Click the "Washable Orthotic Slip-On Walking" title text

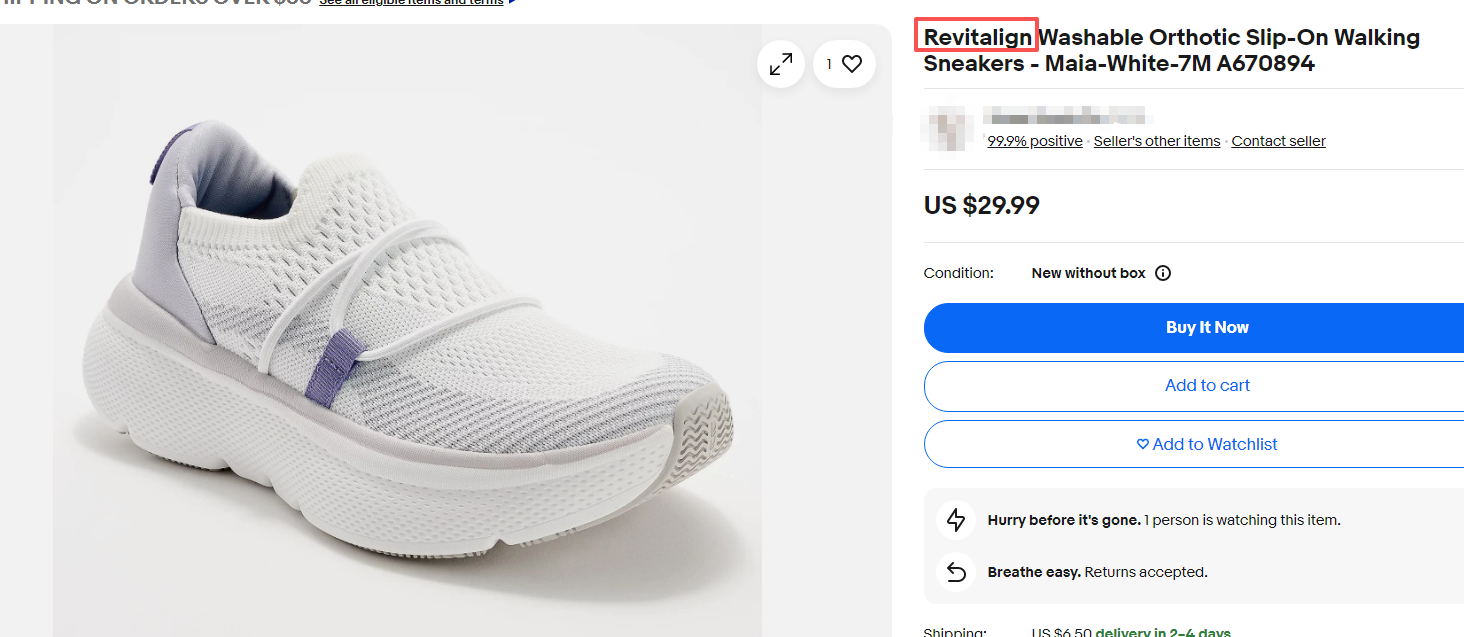tap(1229, 38)
